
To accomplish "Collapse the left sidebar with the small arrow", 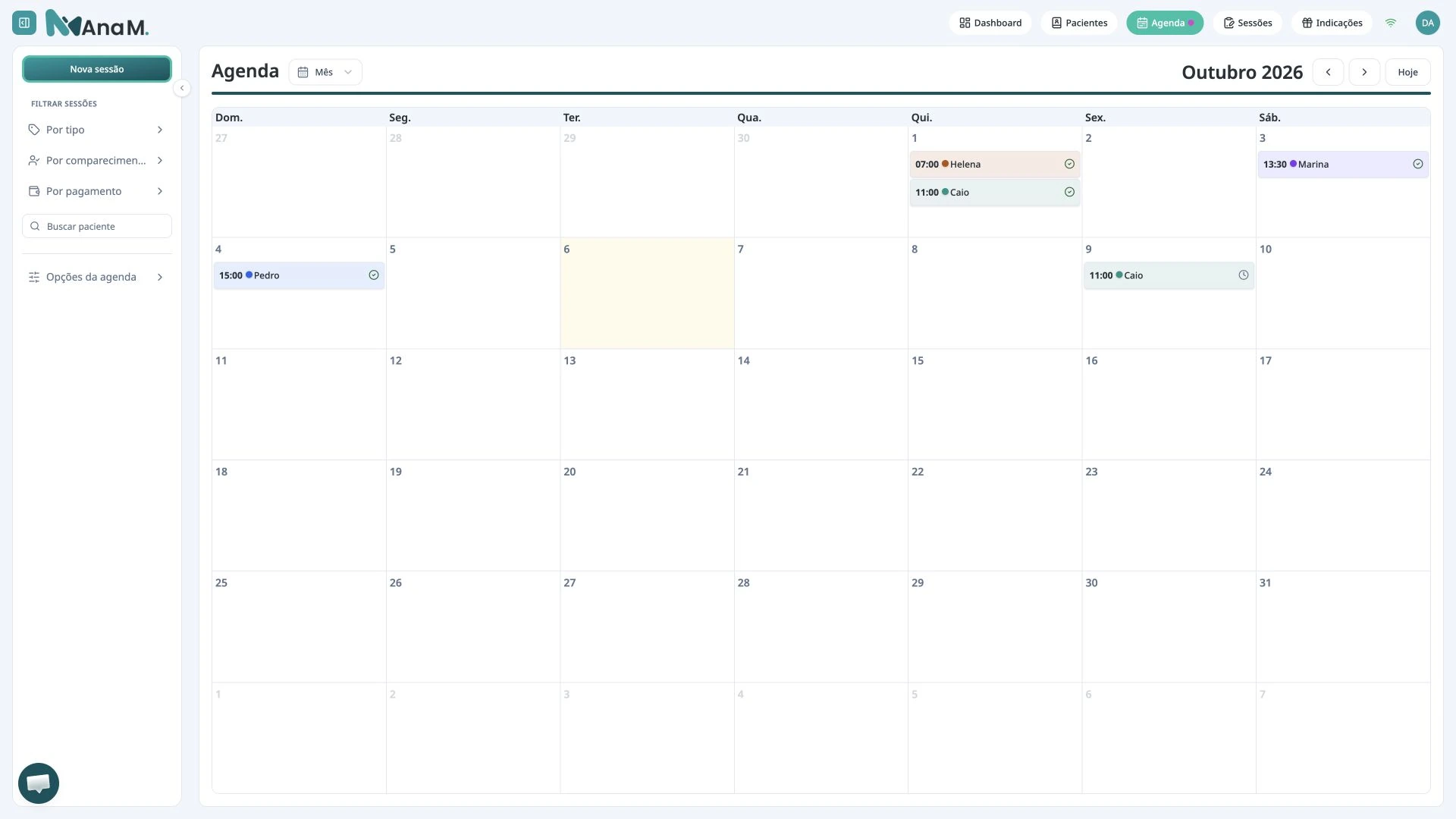I will tap(182, 89).
